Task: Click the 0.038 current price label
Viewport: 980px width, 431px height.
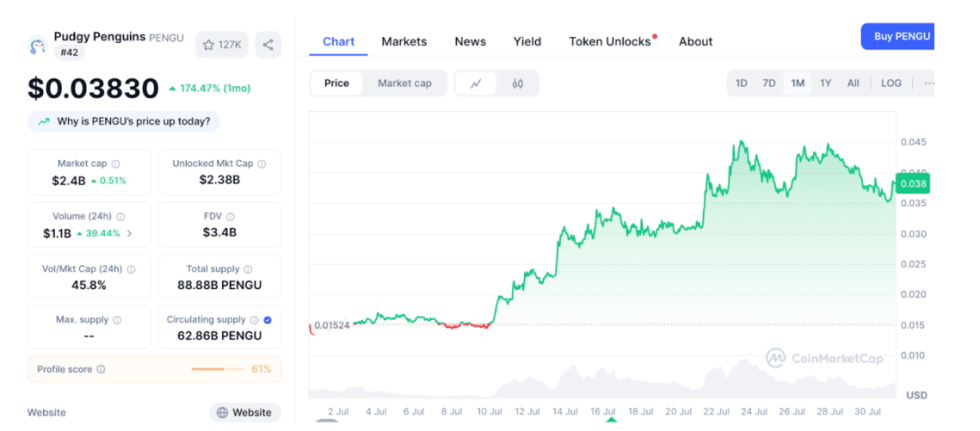Action: tap(912, 184)
